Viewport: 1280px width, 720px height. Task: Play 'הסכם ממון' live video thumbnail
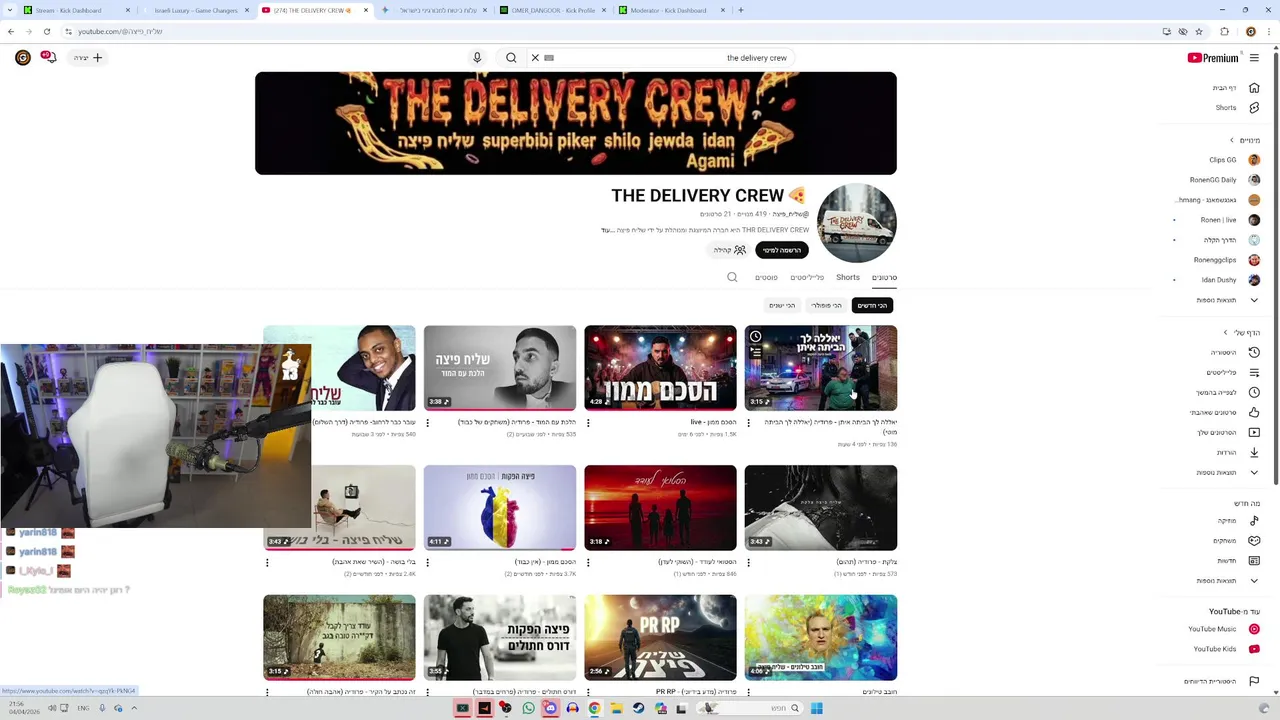660,368
